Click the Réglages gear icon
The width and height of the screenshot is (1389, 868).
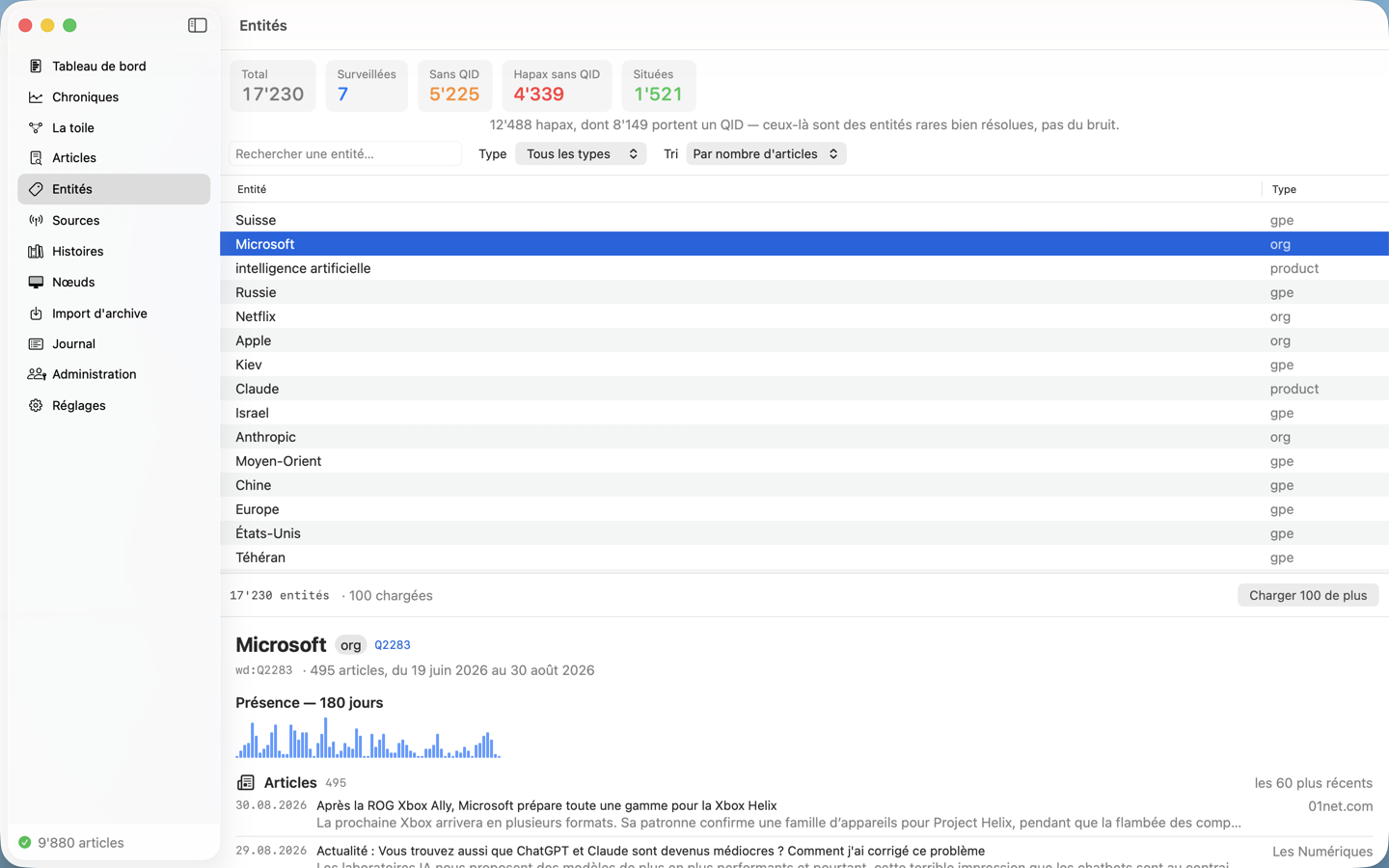(x=36, y=406)
